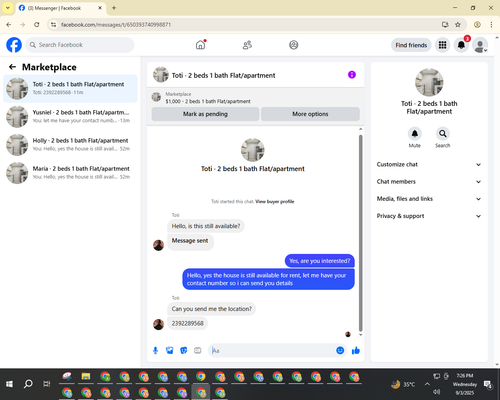Open Chrome profile icon in toolbar

click(x=477, y=24)
